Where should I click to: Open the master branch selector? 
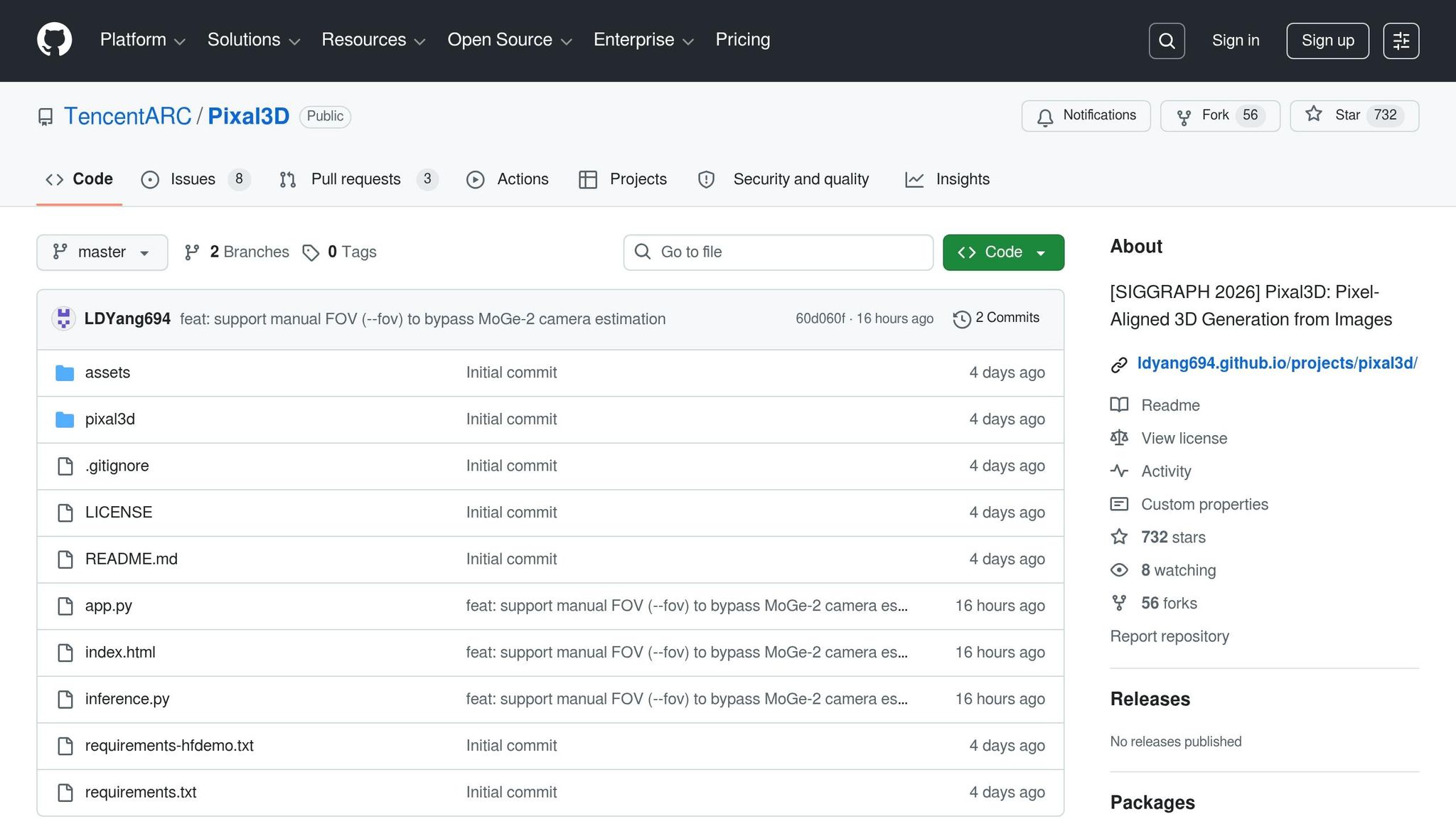click(102, 252)
